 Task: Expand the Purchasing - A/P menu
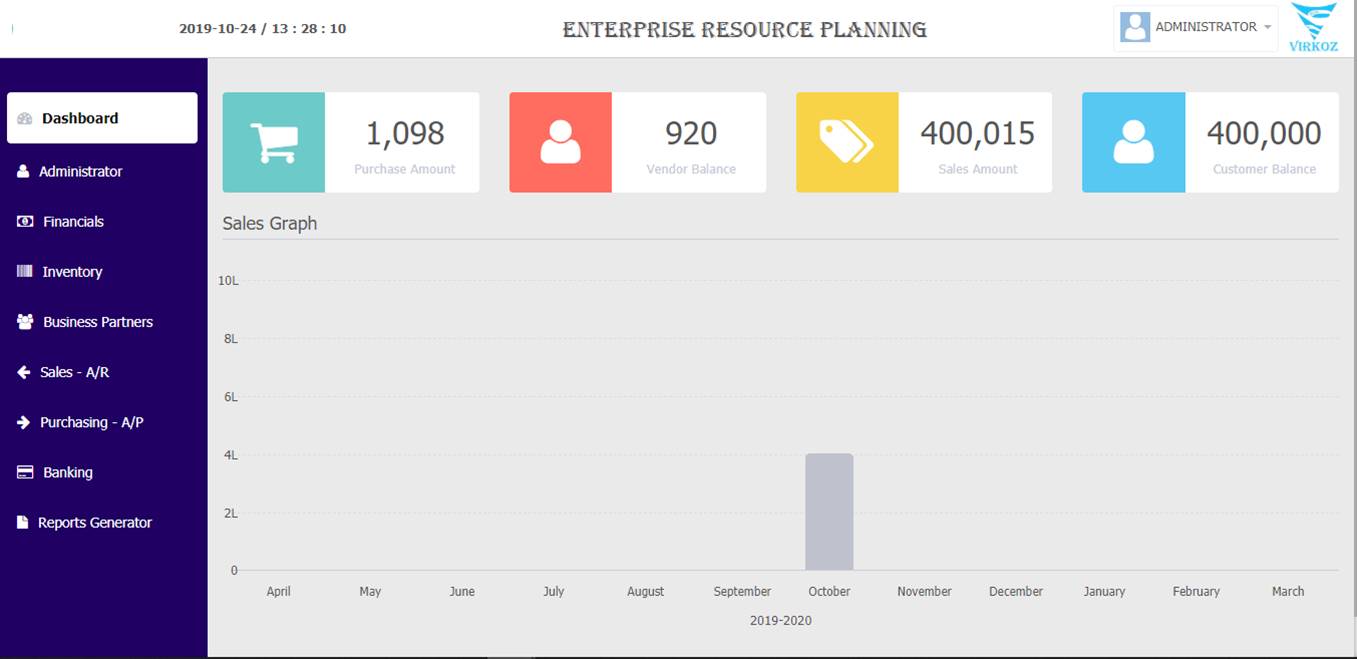(91, 422)
